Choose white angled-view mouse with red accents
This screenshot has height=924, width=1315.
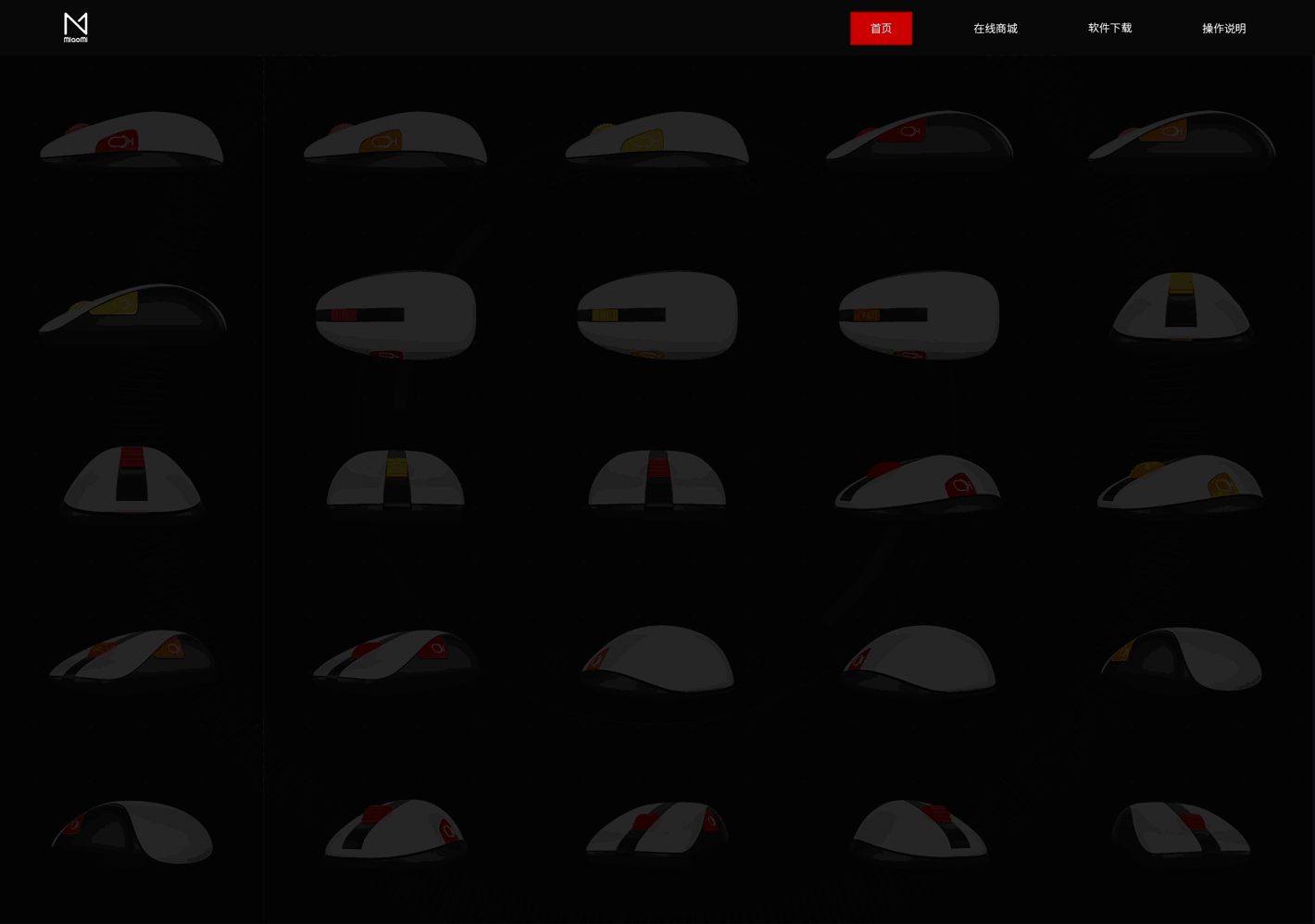[919, 483]
